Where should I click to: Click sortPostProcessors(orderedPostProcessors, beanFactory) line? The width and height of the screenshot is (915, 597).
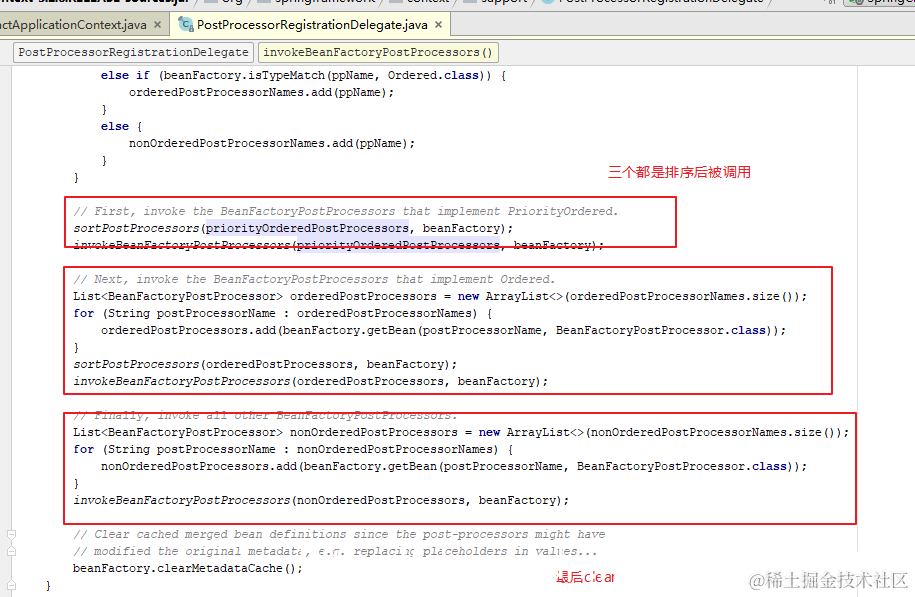pyautogui.click(x=265, y=364)
